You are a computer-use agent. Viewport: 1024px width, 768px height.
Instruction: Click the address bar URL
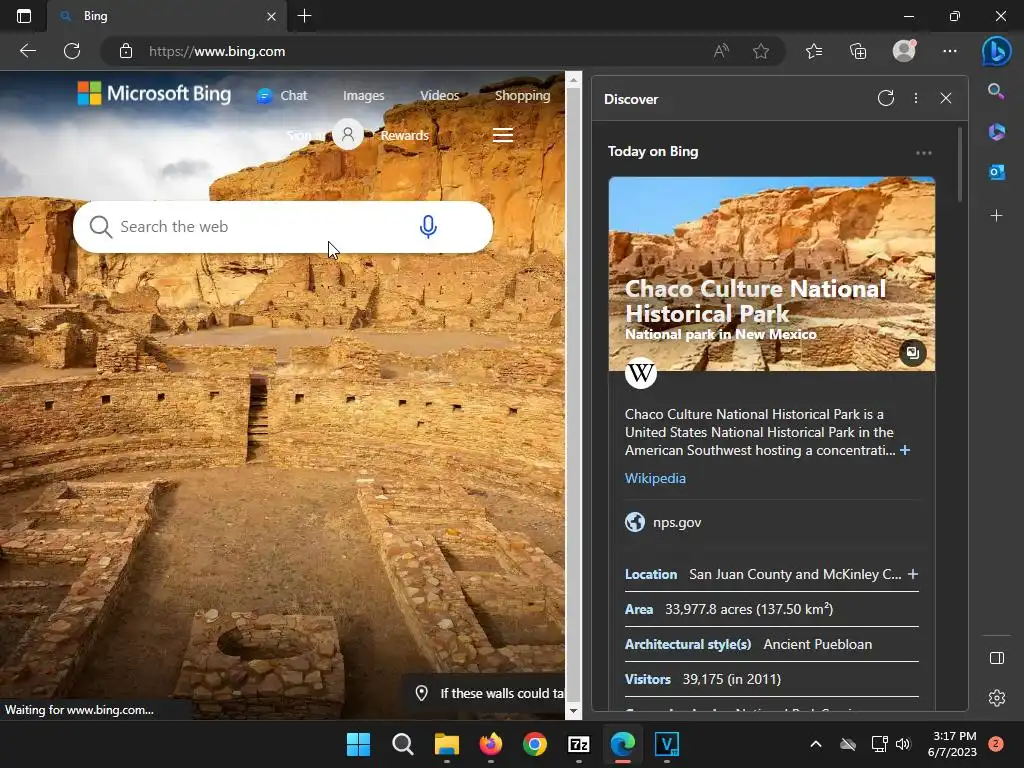tap(217, 51)
